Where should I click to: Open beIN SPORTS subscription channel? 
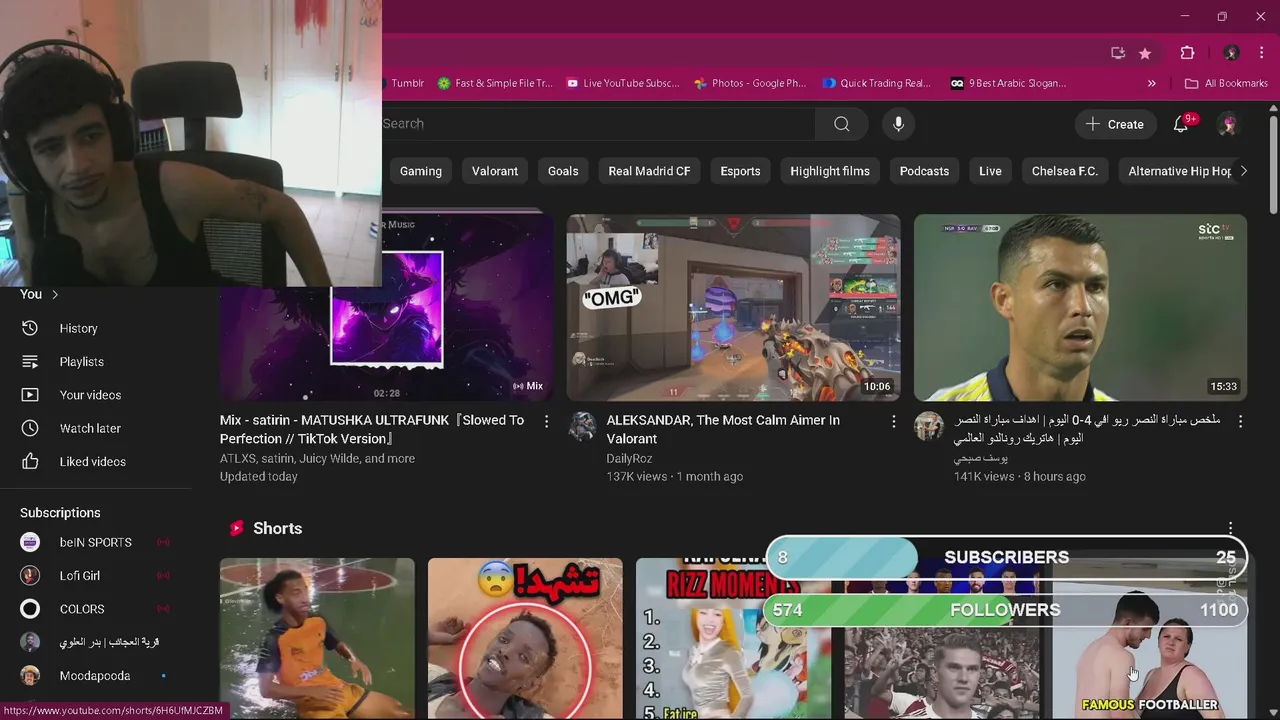coord(96,542)
